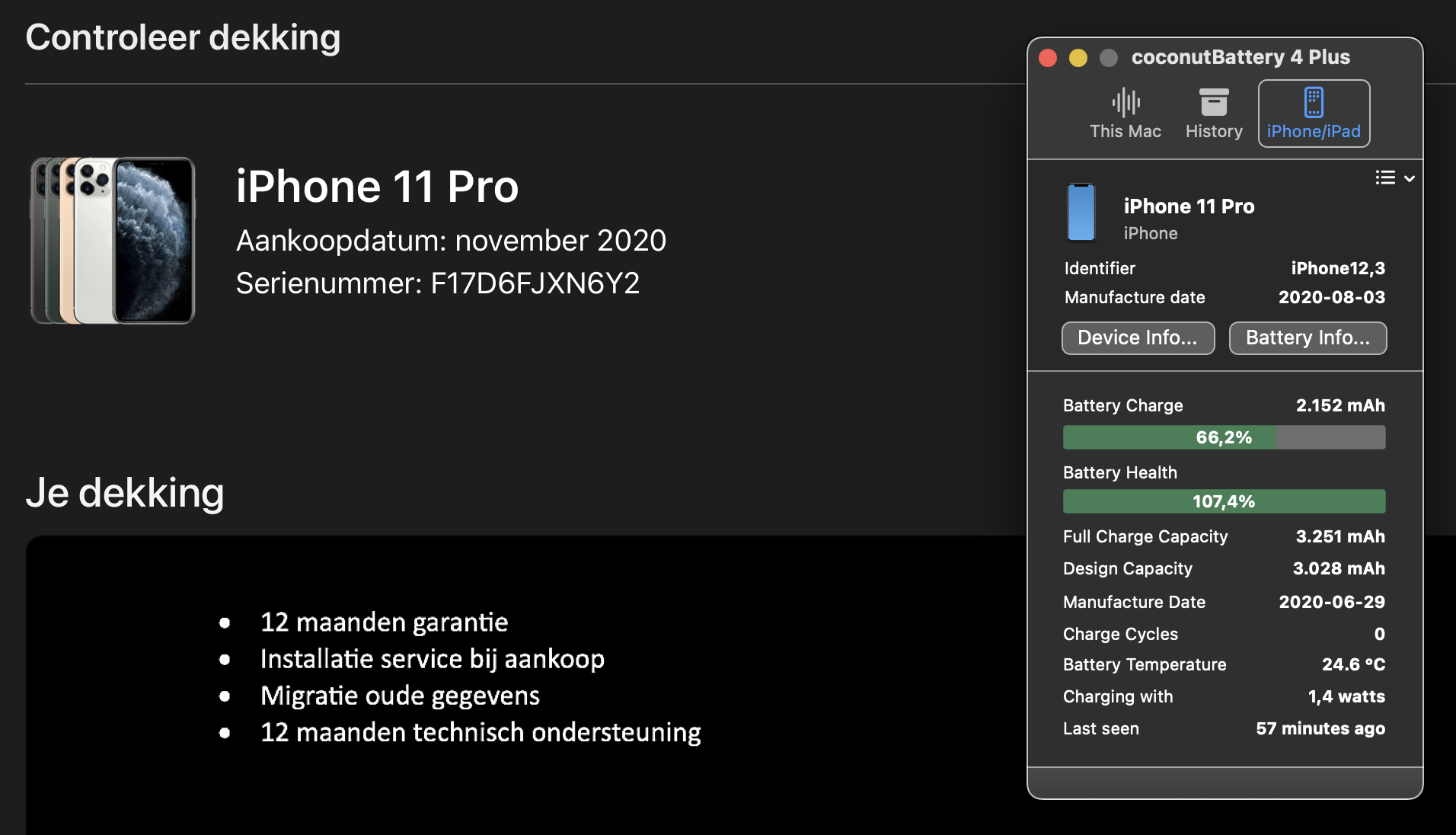Switch to the History tab label

(x=1214, y=131)
